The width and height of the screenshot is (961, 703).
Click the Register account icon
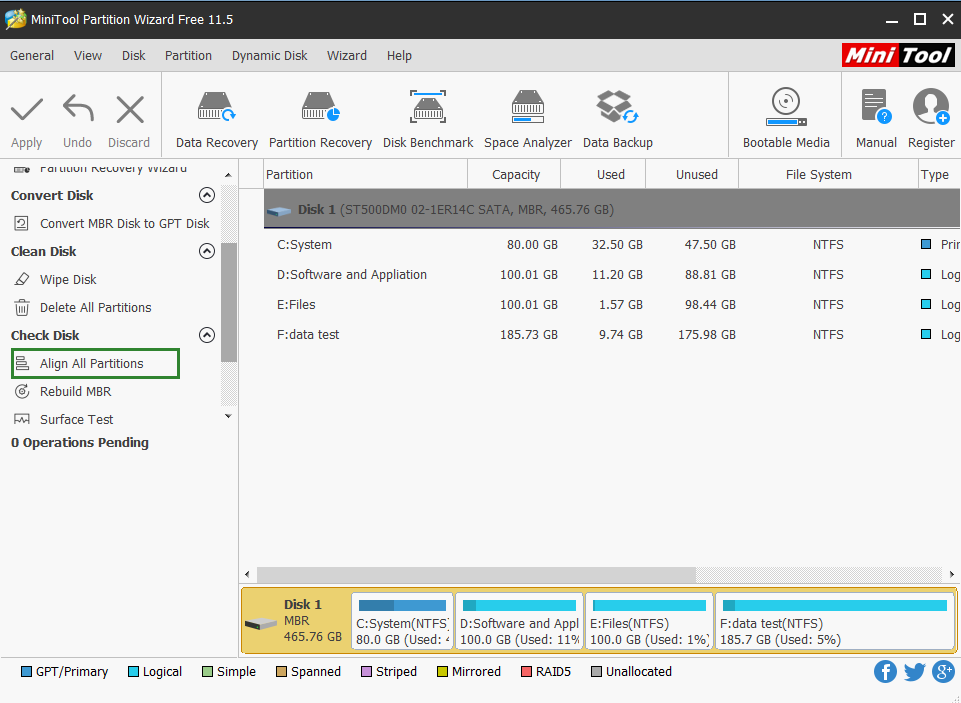[931, 118]
